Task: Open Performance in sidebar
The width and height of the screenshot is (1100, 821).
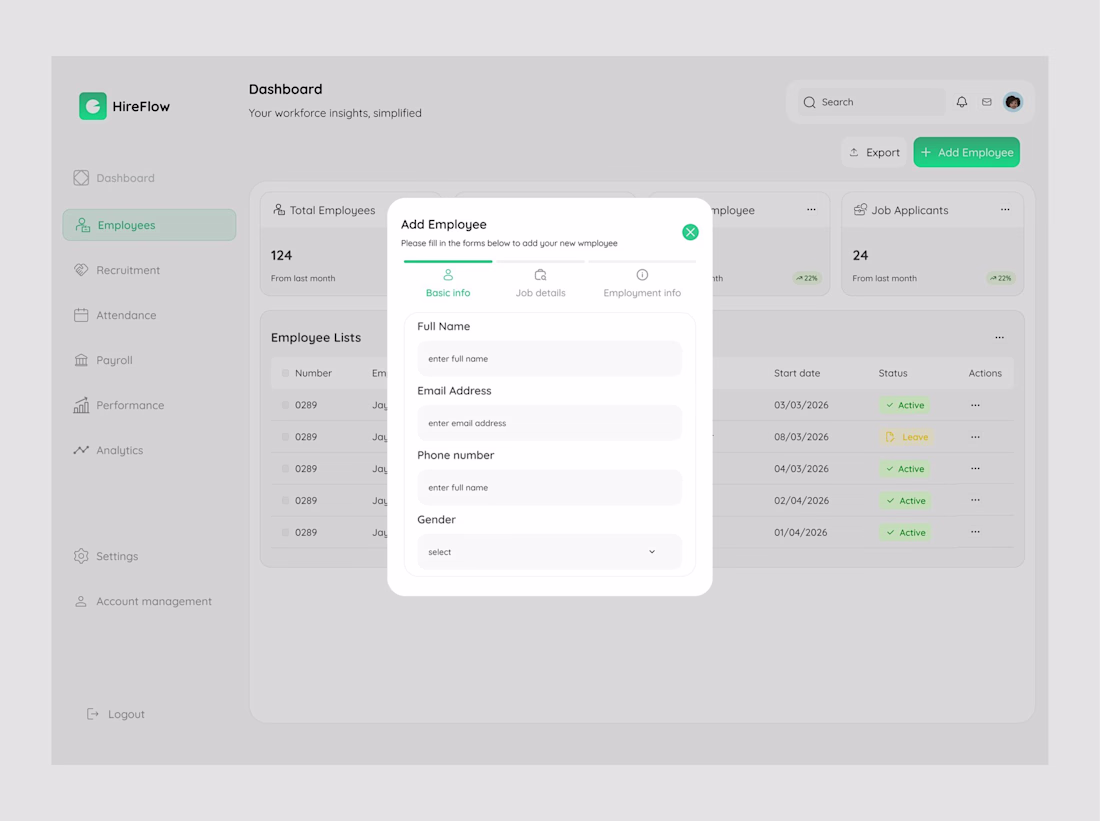Action: (x=119, y=405)
